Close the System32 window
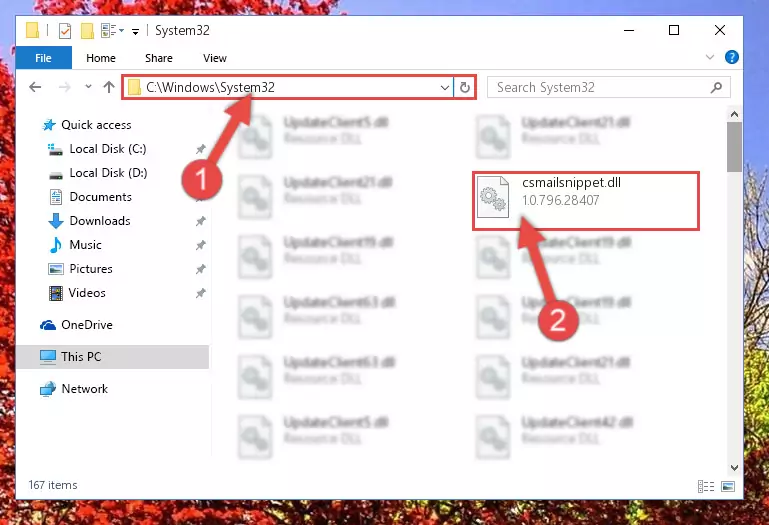The image size is (769, 525). click(719, 30)
